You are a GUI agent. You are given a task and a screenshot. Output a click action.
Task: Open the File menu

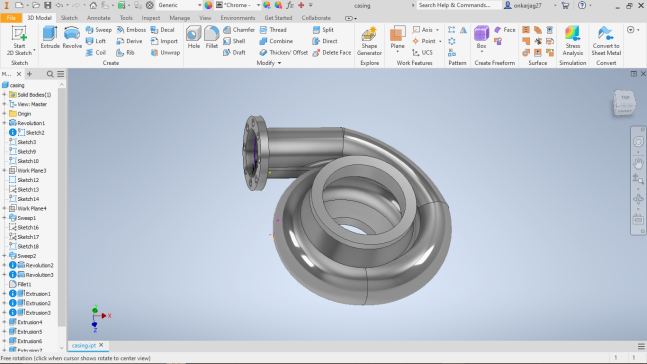coord(11,18)
